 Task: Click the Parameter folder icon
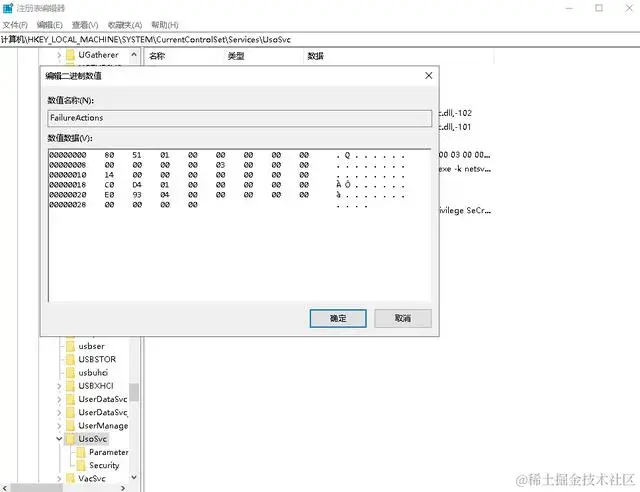[x=81, y=452]
